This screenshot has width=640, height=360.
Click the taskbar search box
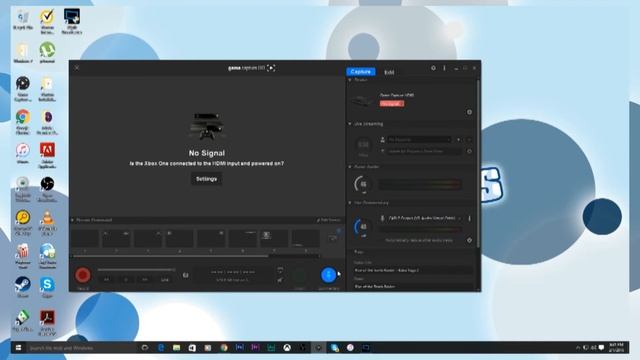click(82, 348)
